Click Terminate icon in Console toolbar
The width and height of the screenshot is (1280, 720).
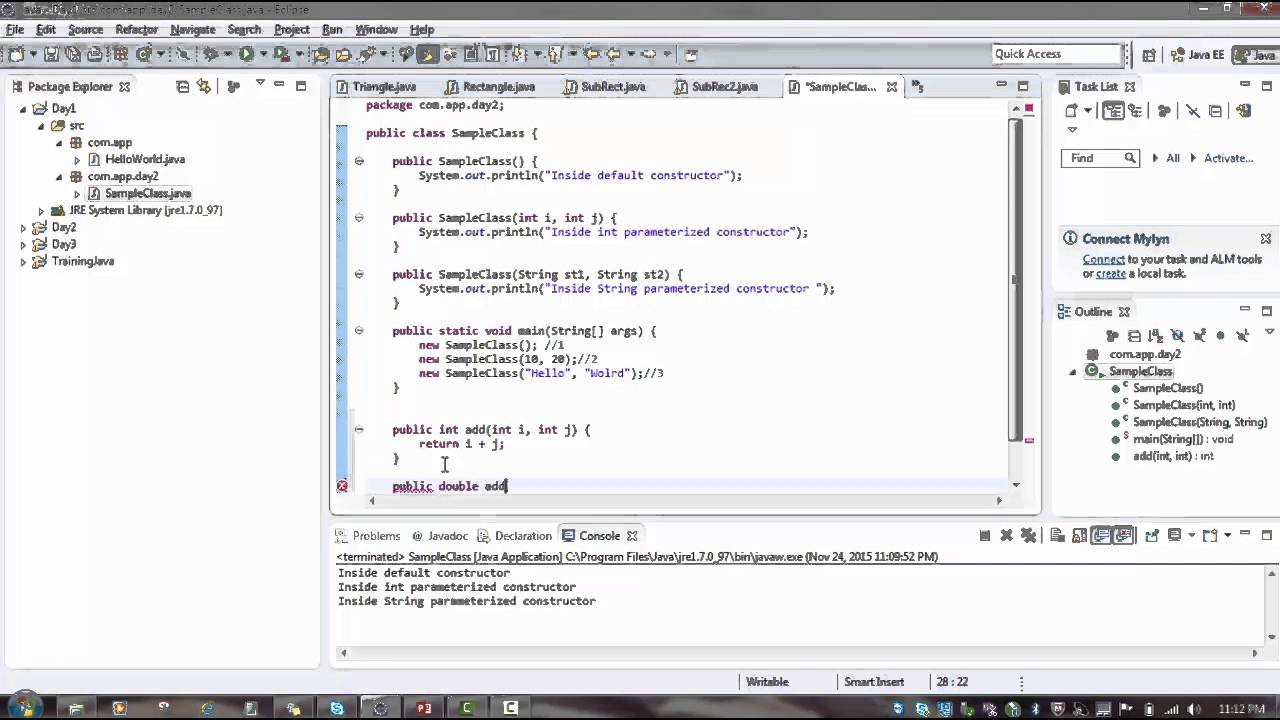984,536
